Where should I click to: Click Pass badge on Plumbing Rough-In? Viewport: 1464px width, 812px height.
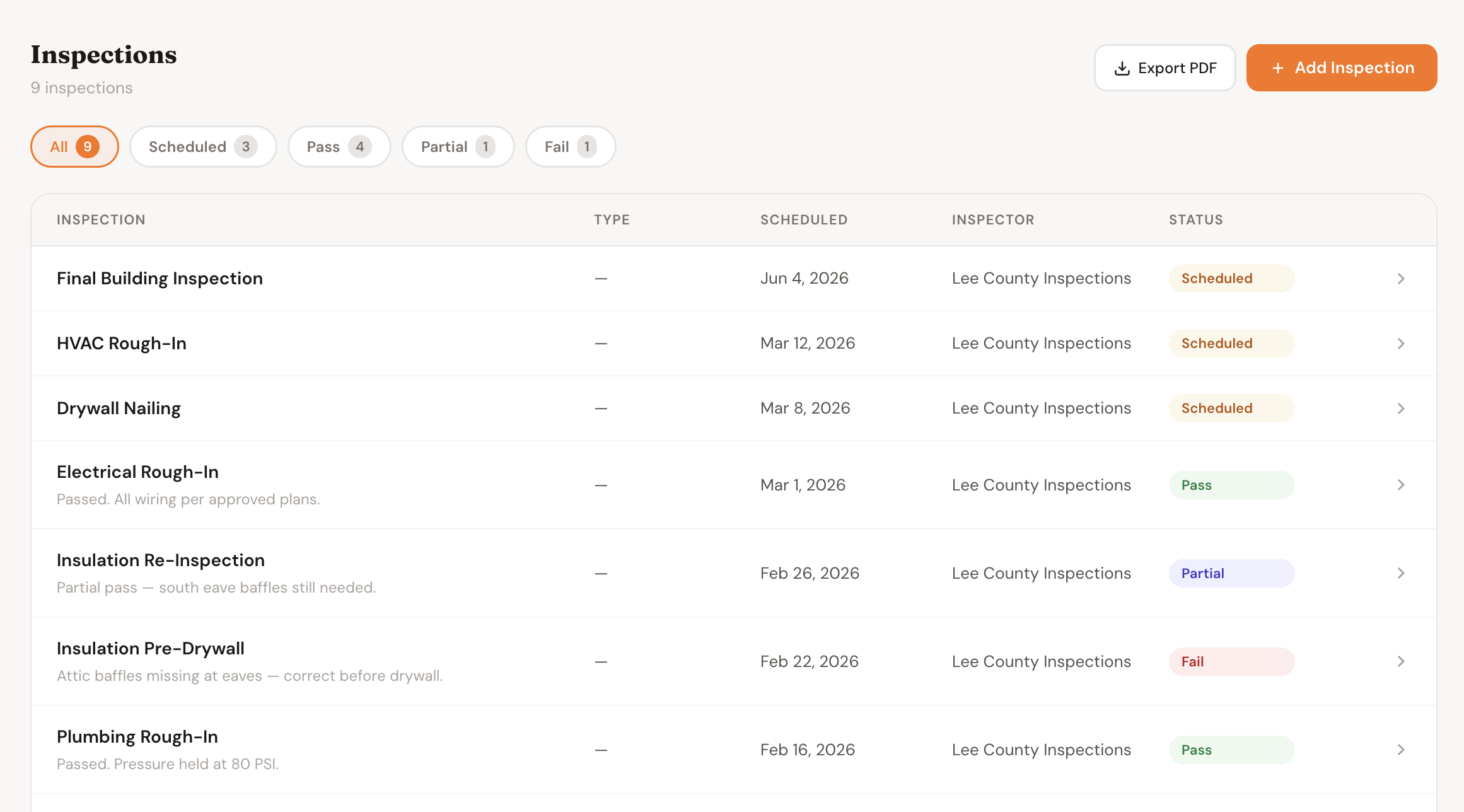pos(1231,750)
